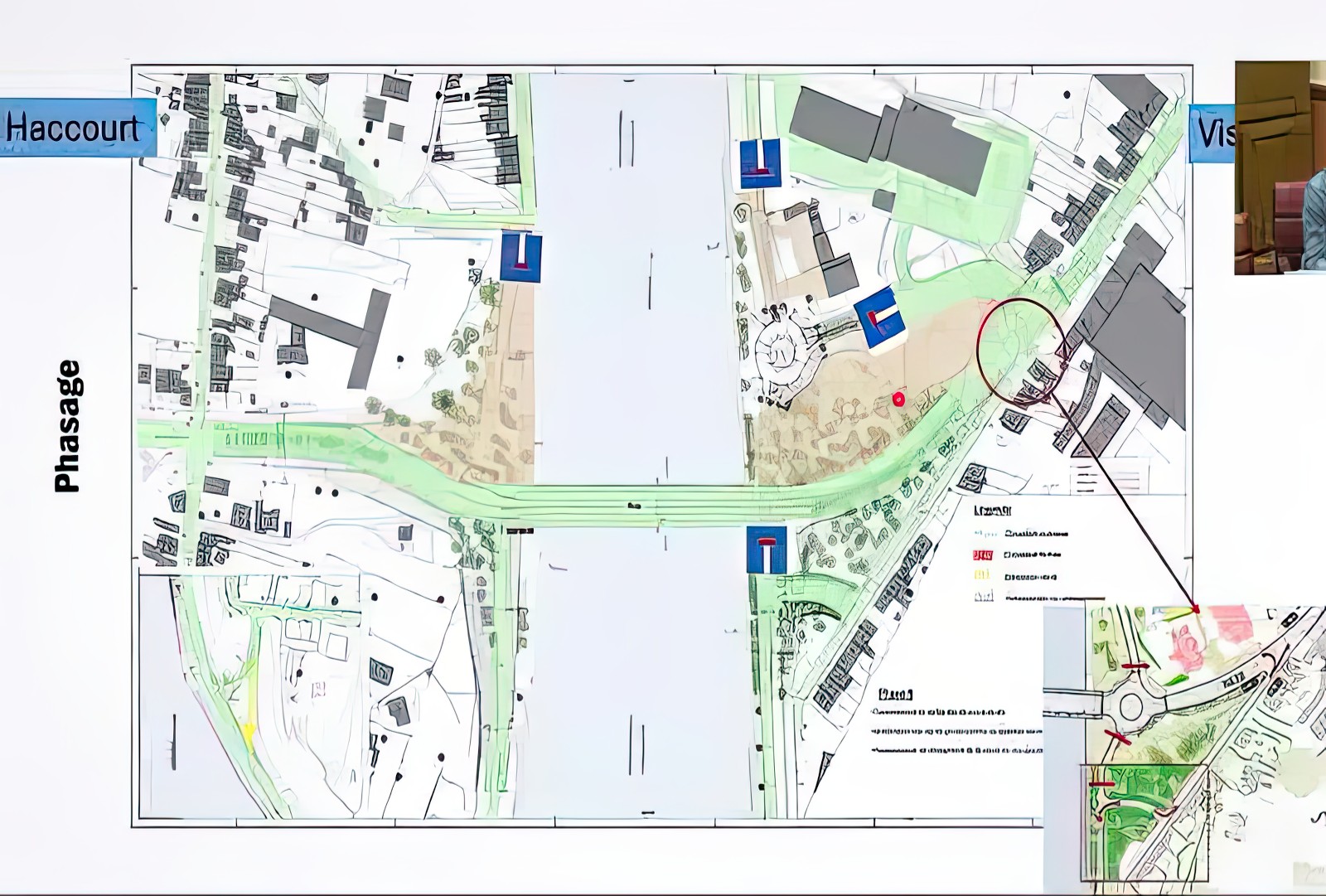Click the red swatch in the legend
Viewport: 1326px width, 896px height.
983,555
